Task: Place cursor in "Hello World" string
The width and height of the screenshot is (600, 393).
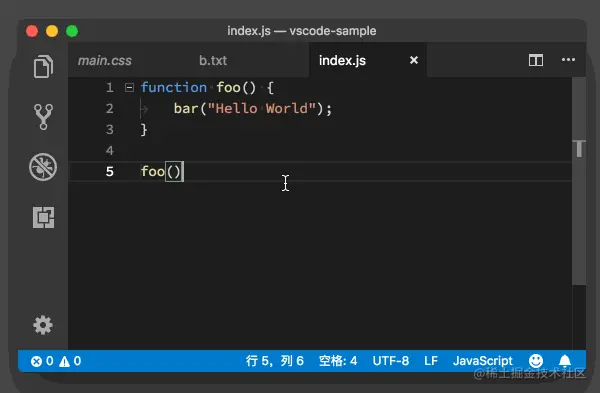Action: pos(261,109)
